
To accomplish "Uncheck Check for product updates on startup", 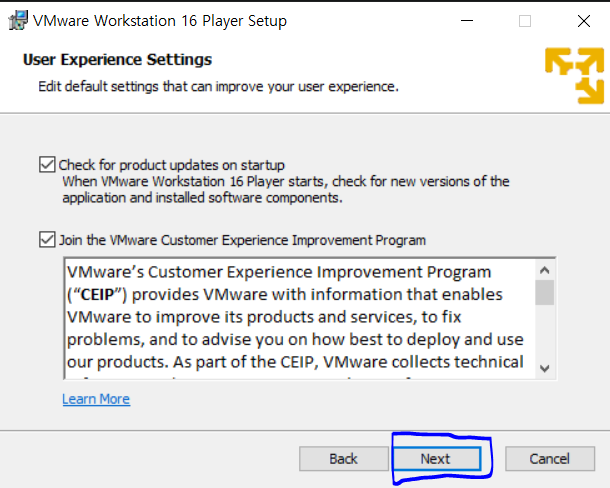I will (47, 165).
